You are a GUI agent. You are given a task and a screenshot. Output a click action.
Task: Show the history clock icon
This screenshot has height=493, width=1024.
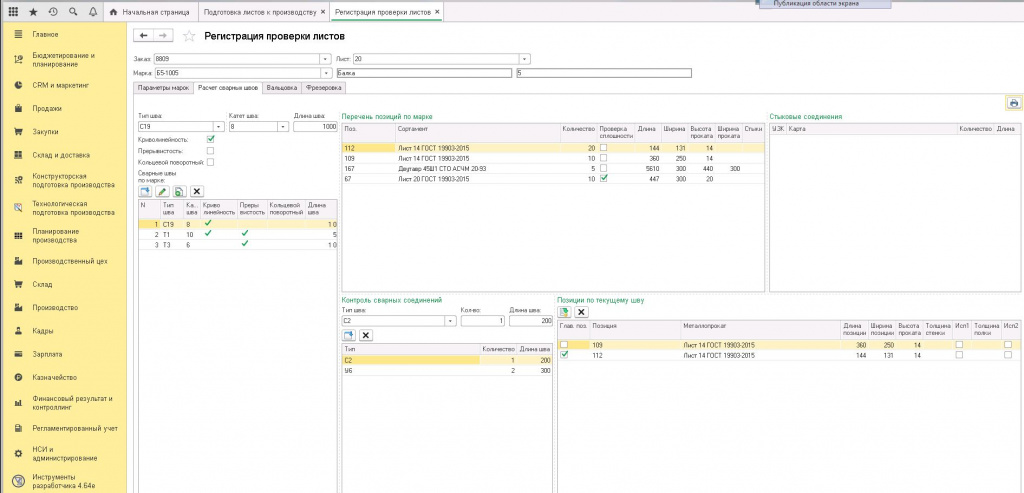pos(53,12)
